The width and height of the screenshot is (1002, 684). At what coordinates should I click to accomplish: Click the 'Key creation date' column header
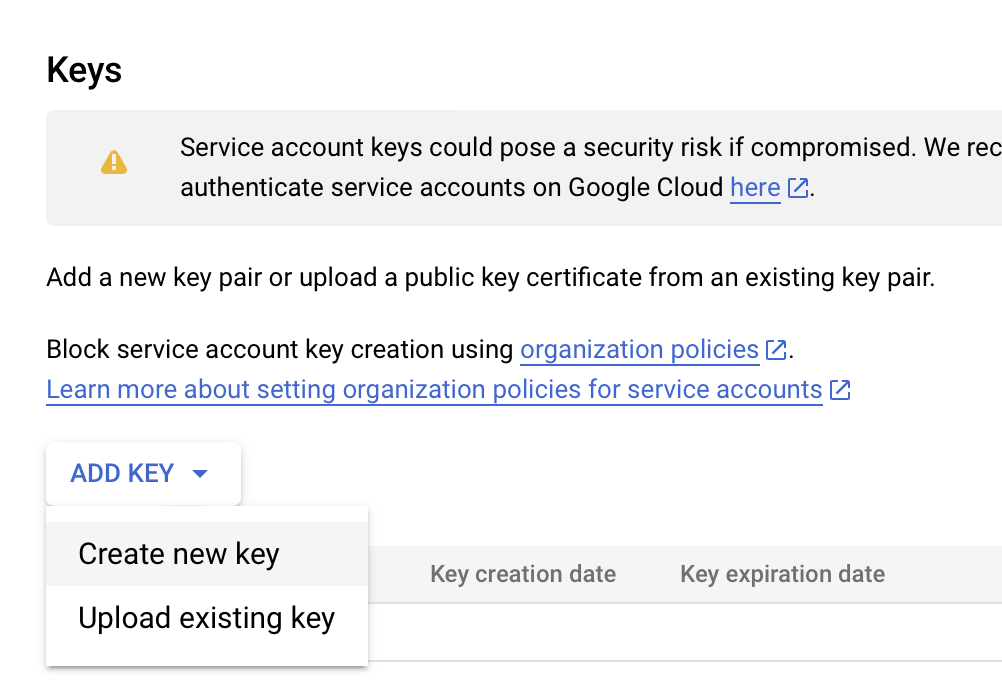click(x=522, y=574)
